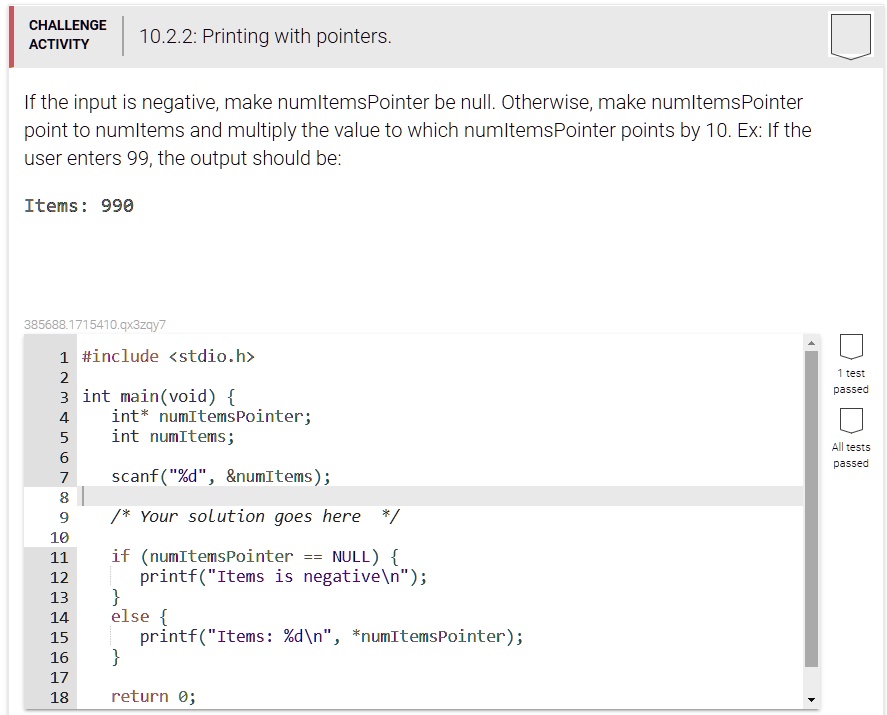Click the CHALLENGE ACTIVITY badge
Screen dimensions: 887x715
pos(67,33)
